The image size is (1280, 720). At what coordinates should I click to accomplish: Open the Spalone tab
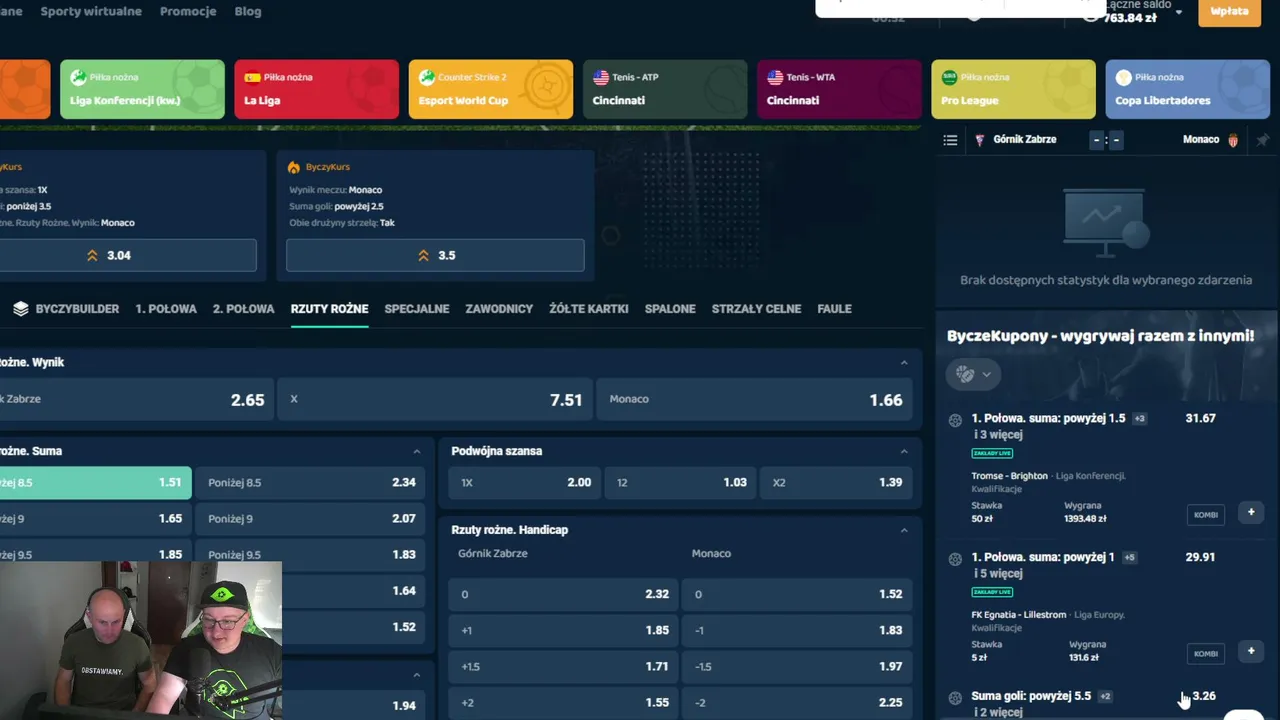670,309
